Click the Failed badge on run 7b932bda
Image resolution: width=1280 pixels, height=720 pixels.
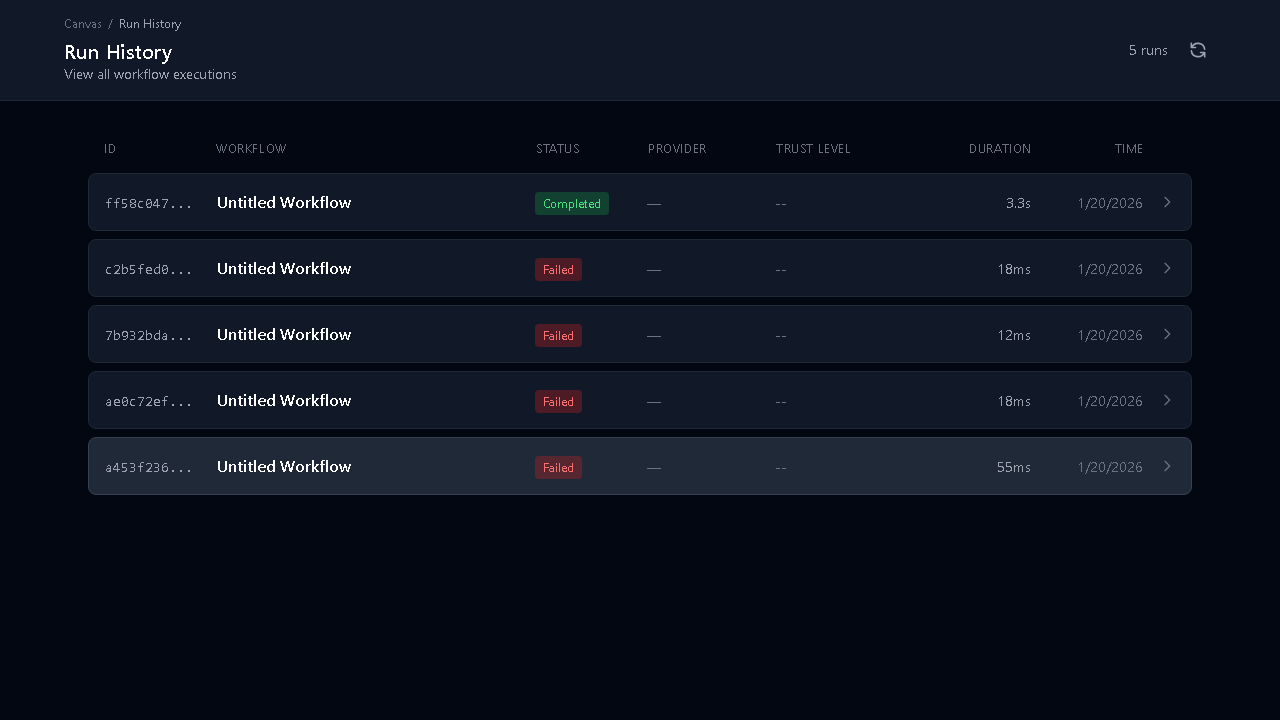(558, 335)
